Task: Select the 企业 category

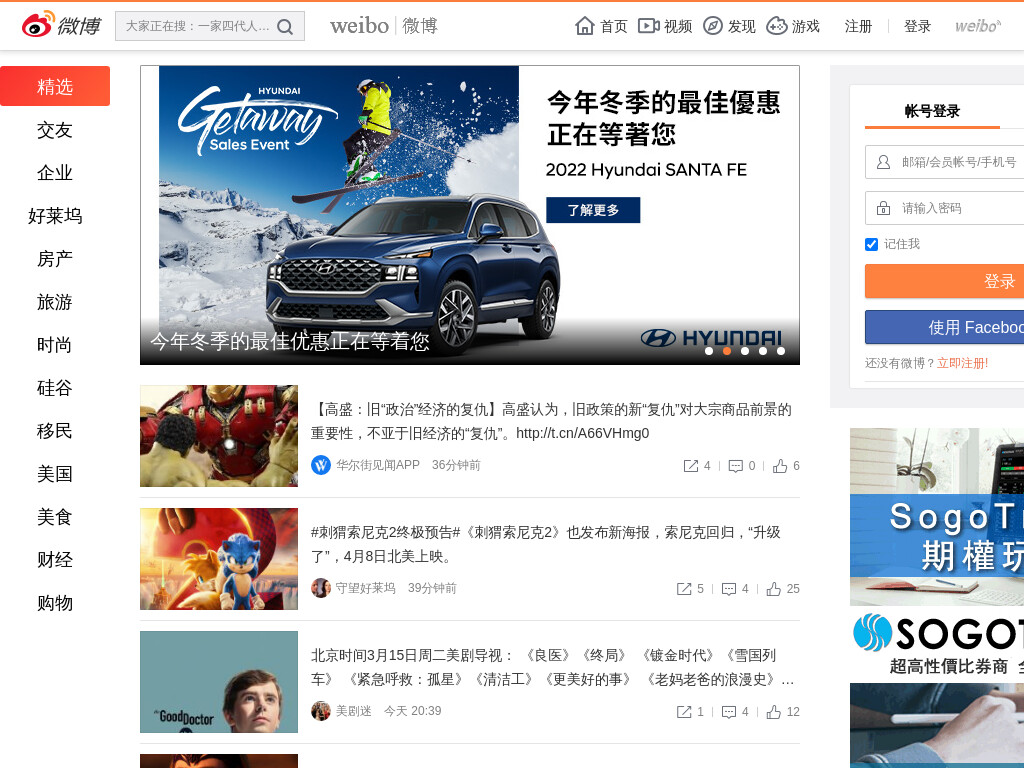Action: click(55, 173)
